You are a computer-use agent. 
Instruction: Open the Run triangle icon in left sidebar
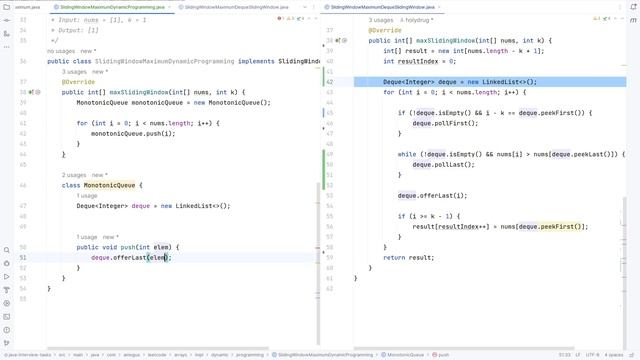click(x=7, y=277)
